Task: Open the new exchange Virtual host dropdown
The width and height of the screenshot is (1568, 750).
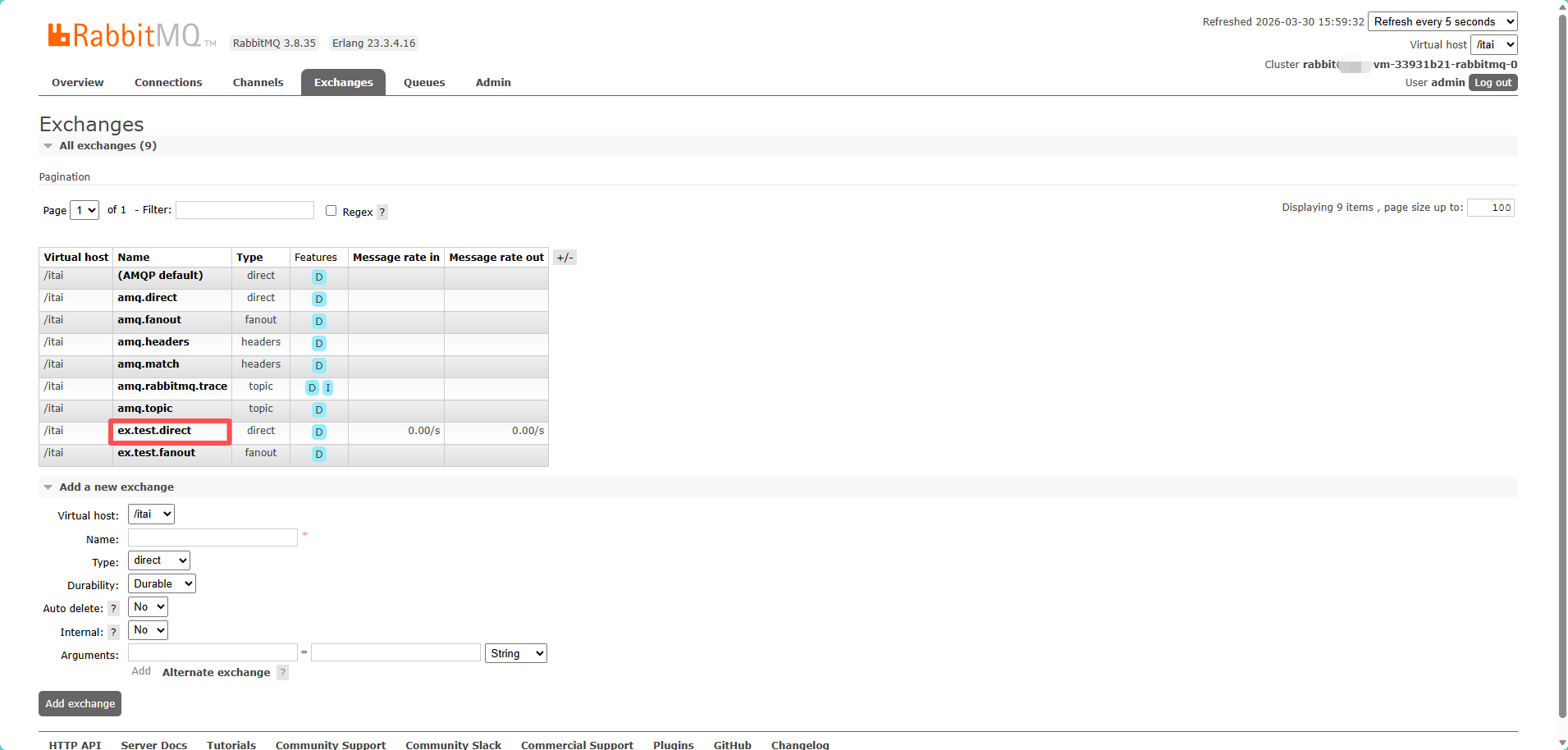Action: click(151, 514)
